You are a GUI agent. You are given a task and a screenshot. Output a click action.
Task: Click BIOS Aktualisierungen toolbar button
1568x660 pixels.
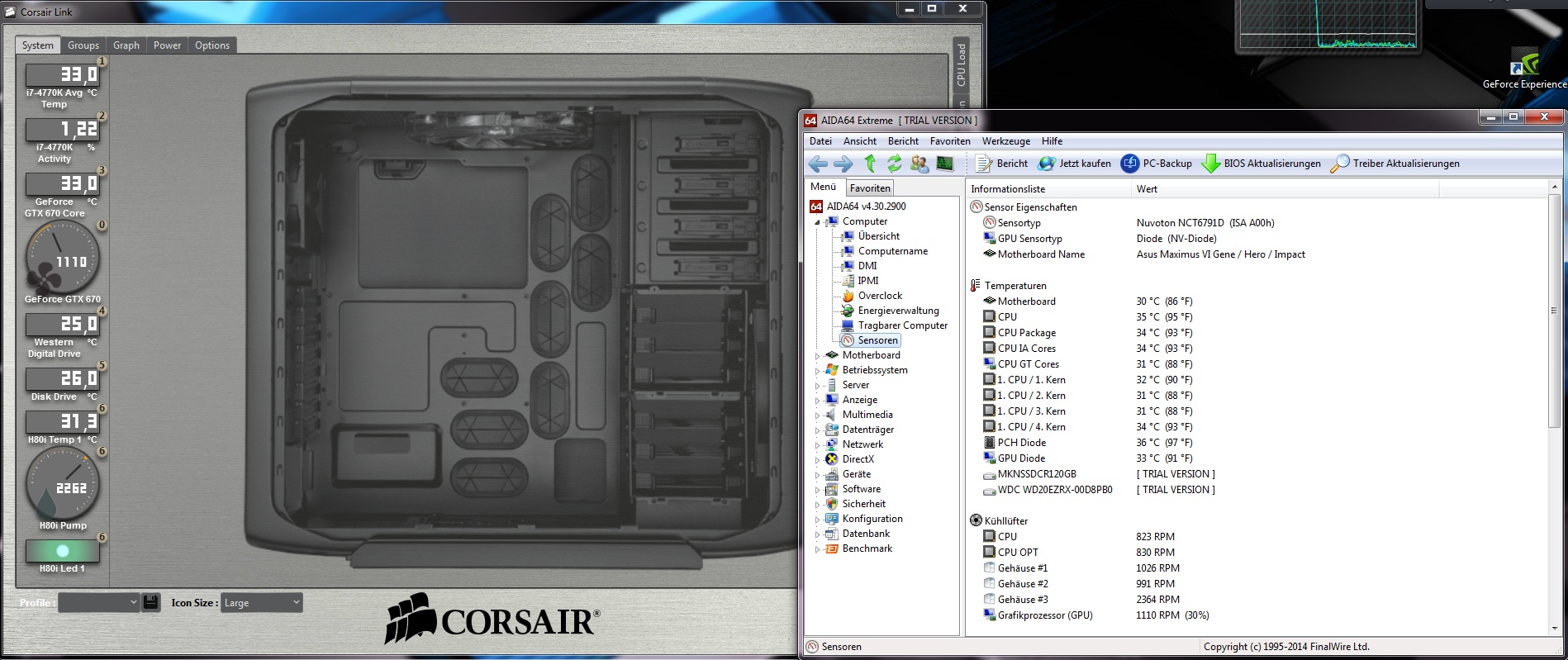coord(1262,164)
